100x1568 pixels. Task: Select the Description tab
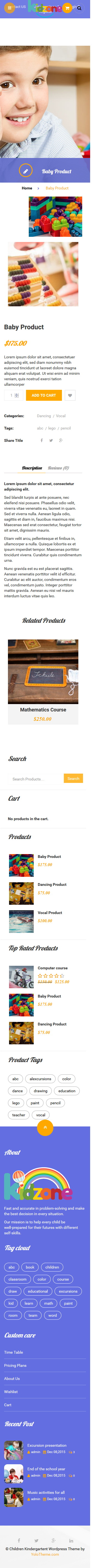(35, 468)
